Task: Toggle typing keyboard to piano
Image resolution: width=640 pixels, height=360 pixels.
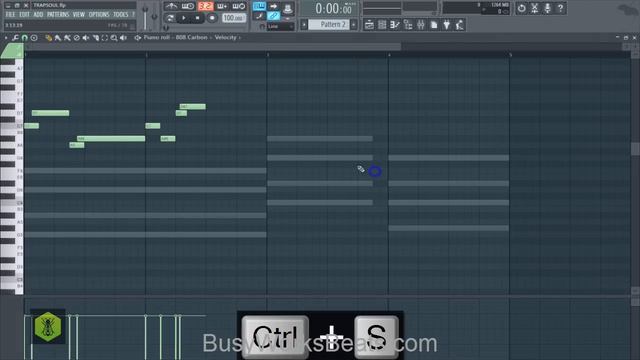Action: pyautogui.click(x=259, y=6)
